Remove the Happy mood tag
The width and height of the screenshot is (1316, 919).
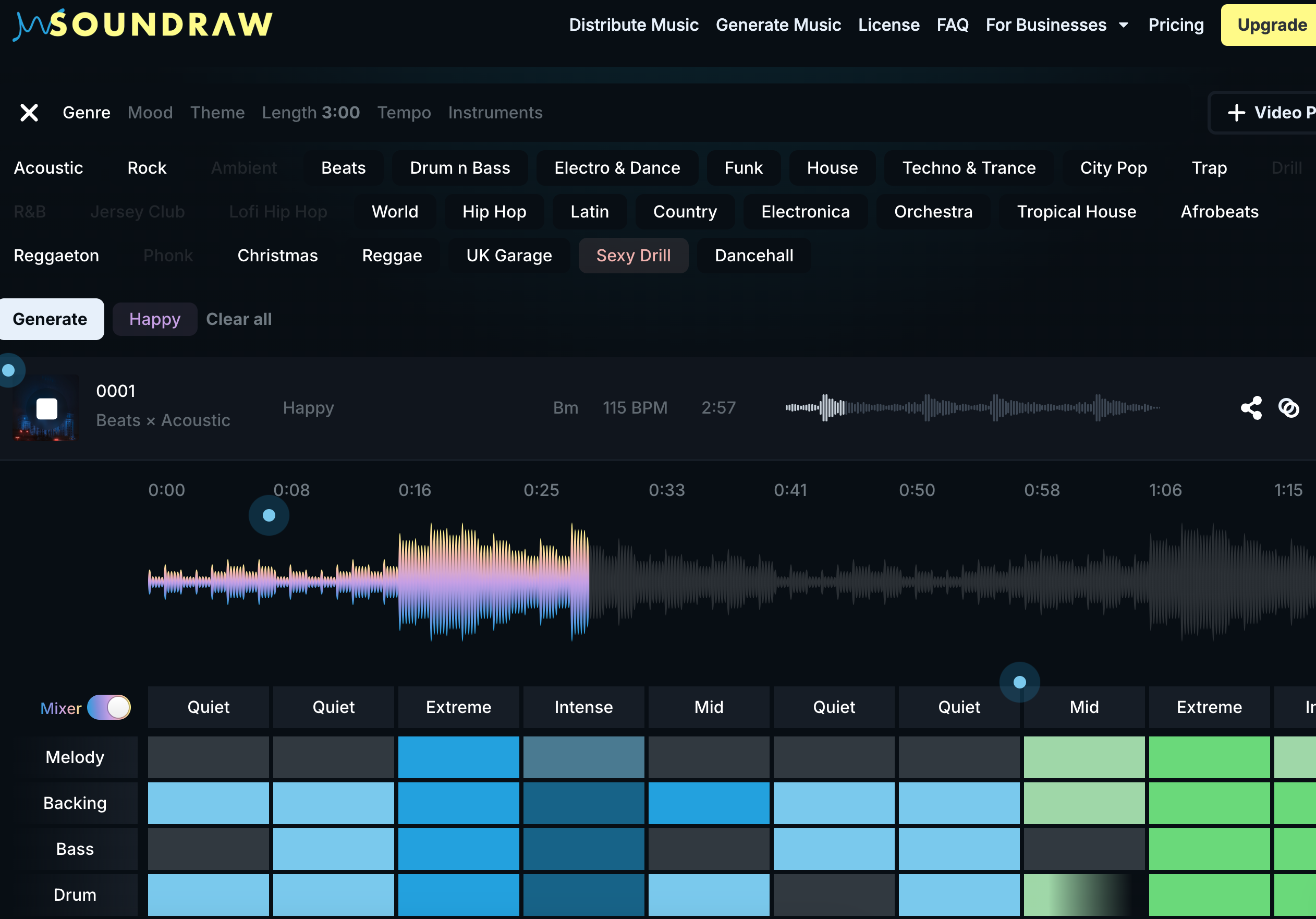(x=155, y=319)
